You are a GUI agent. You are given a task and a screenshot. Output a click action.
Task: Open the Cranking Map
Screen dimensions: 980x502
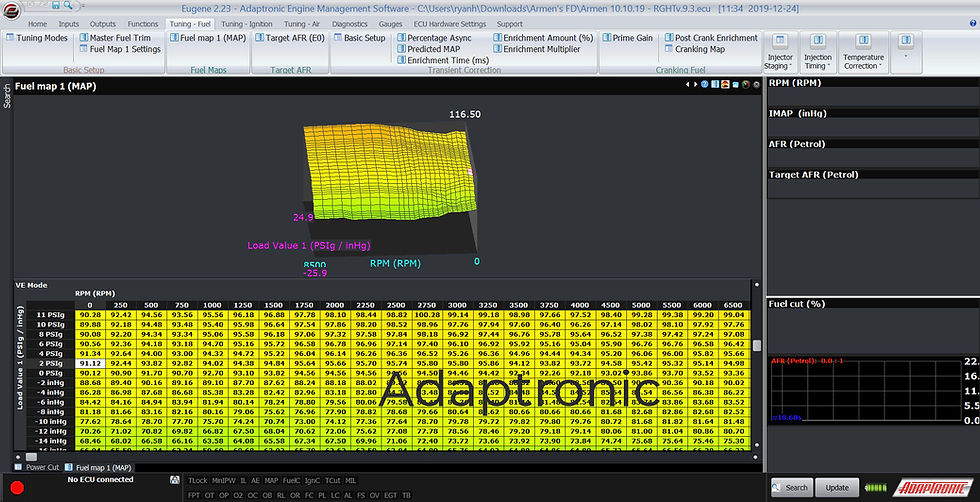coord(699,49)
